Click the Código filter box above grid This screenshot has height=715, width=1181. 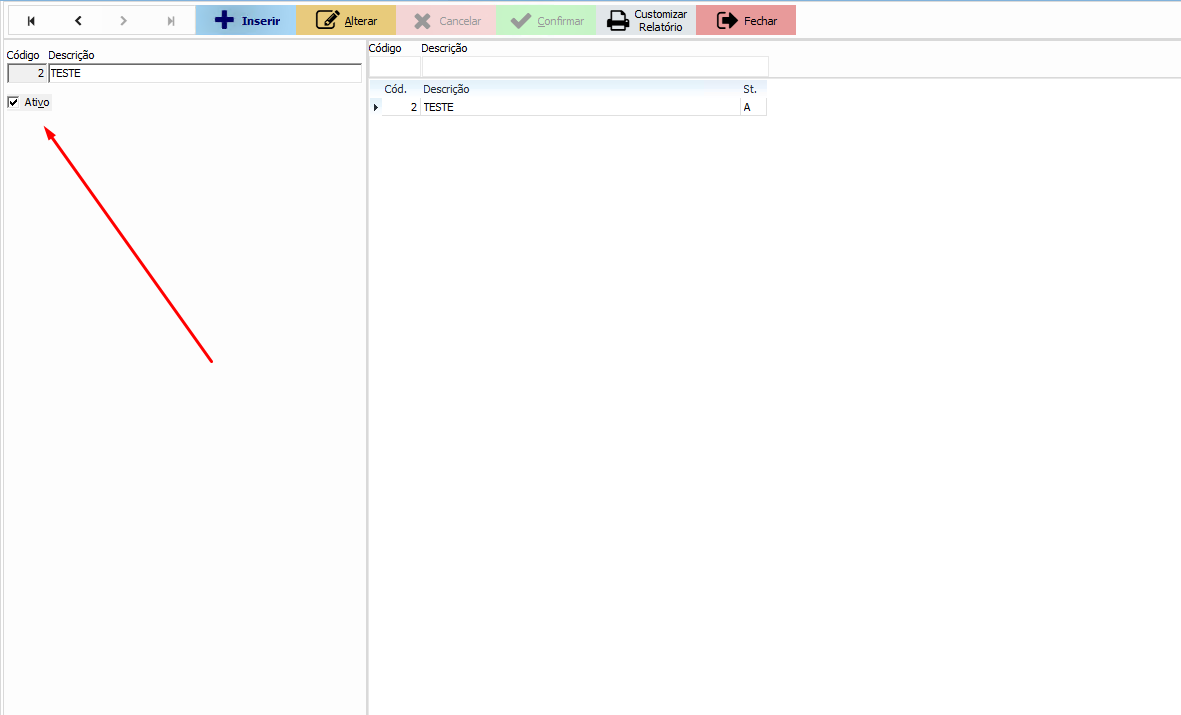[395, 66]
